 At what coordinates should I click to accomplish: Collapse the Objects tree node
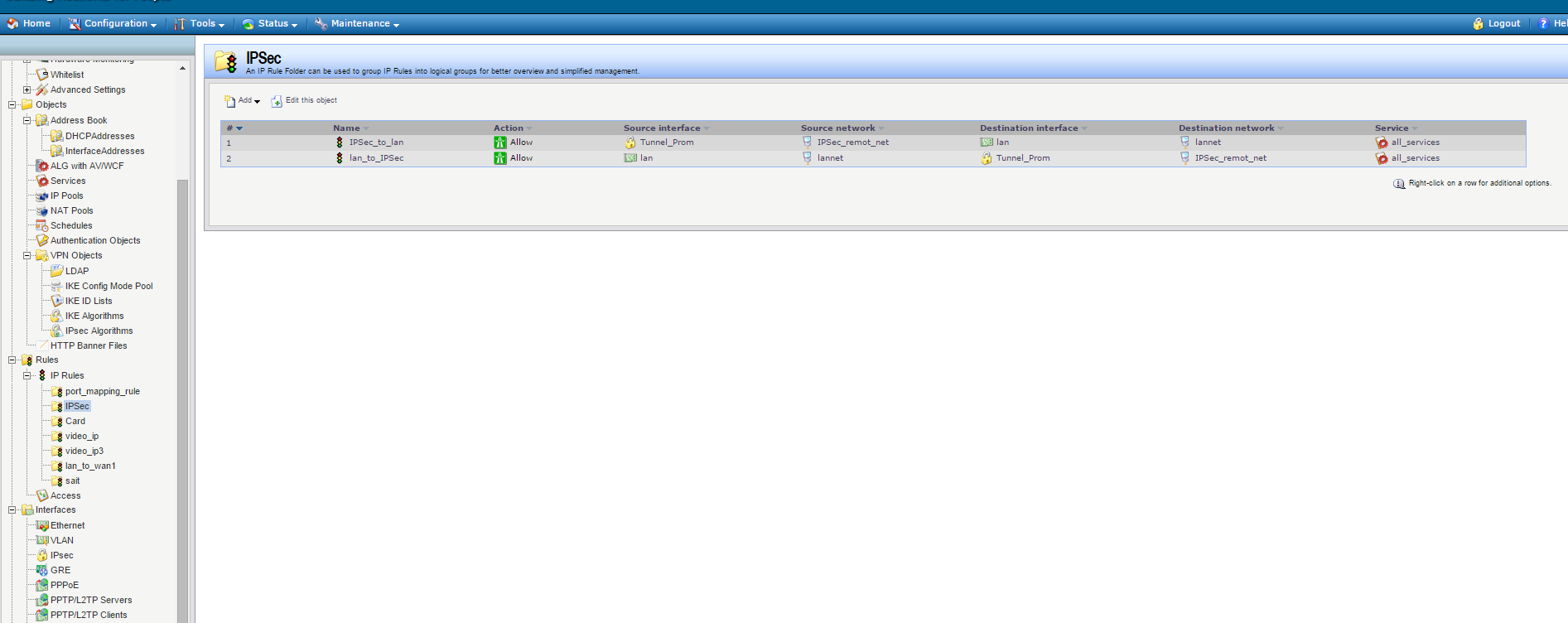[12, 105]
